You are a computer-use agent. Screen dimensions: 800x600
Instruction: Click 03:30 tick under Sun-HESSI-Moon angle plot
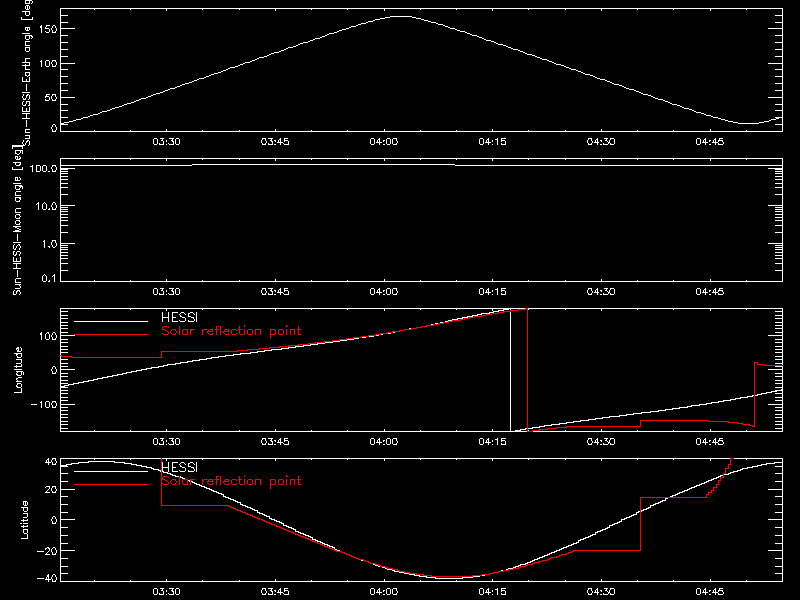pyautogui.click(x=166, y=291)
